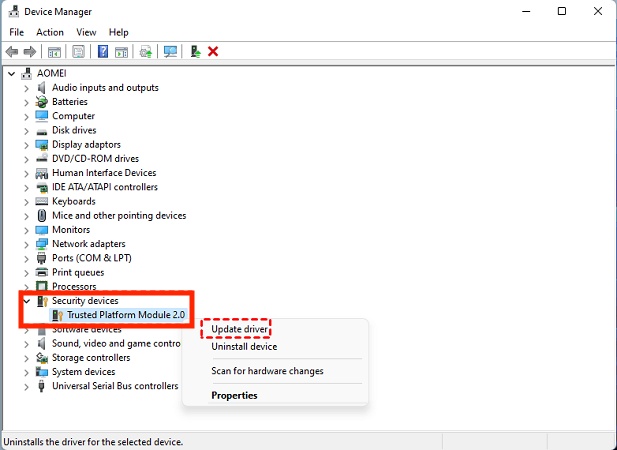
Task: Minimize the Device Manager window
Action: [x=526, y=11]
